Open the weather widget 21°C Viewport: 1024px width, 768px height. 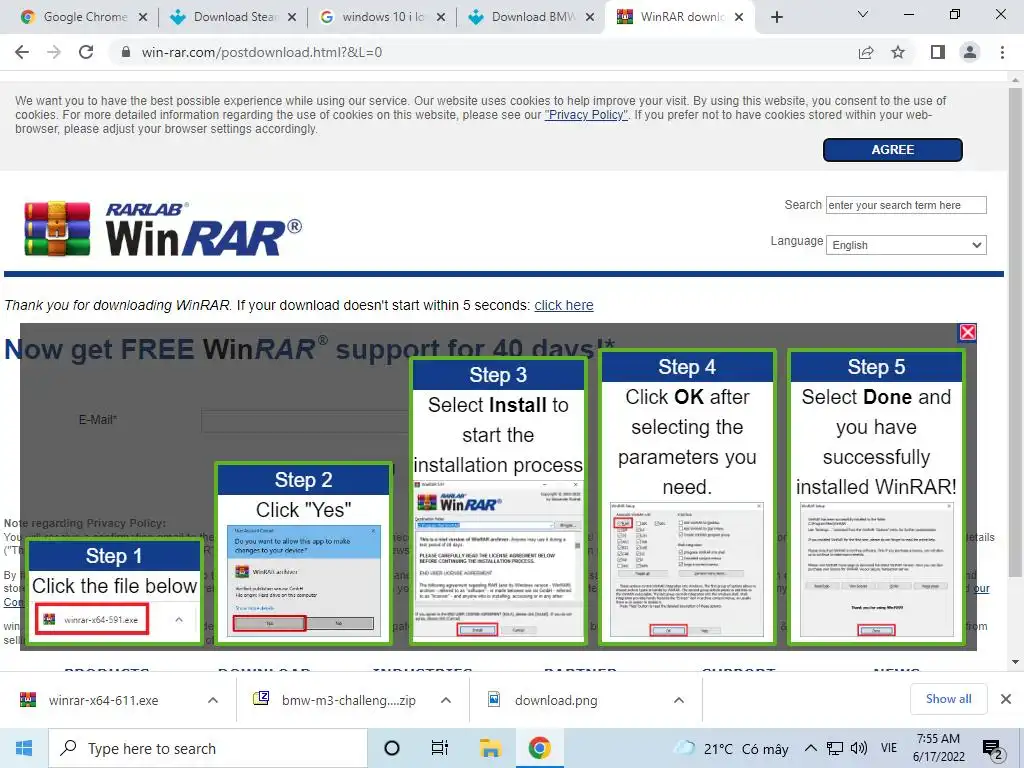(731, 748)
